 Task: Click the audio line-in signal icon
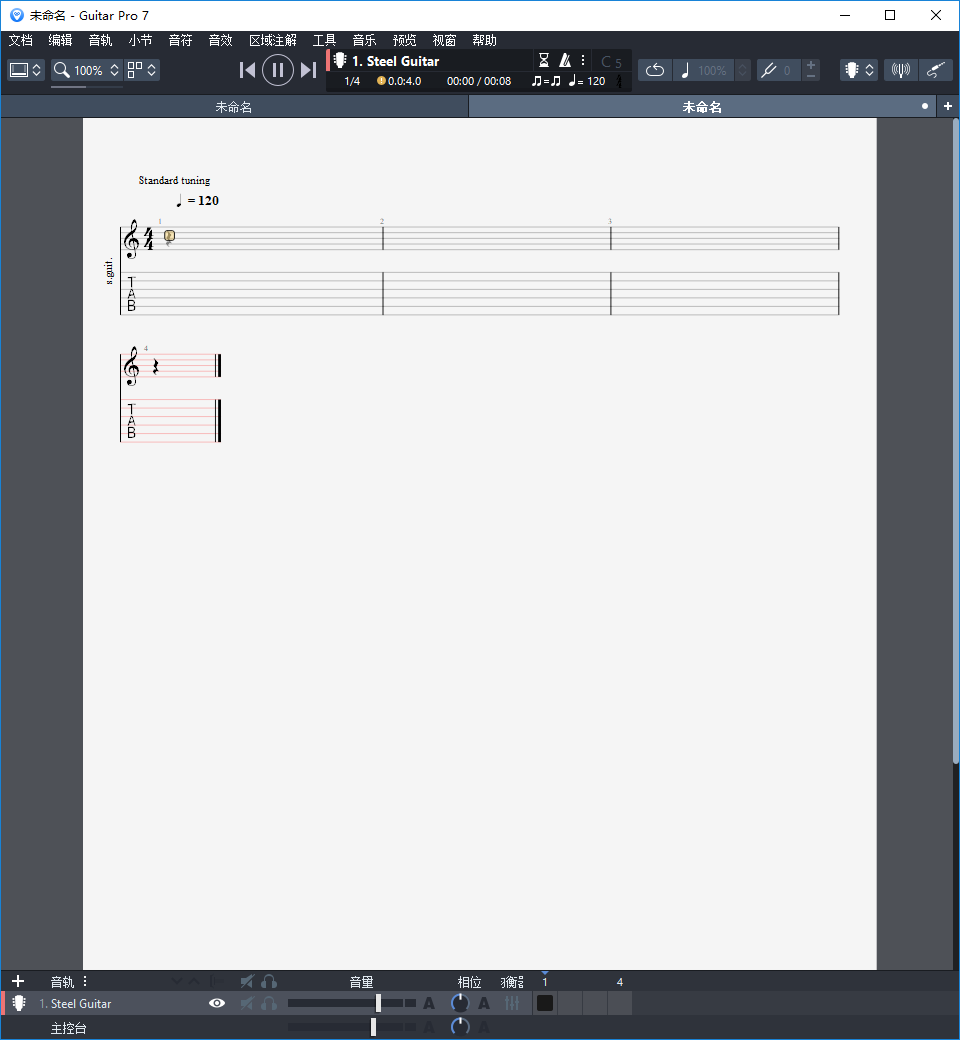(x=900, y=70)
